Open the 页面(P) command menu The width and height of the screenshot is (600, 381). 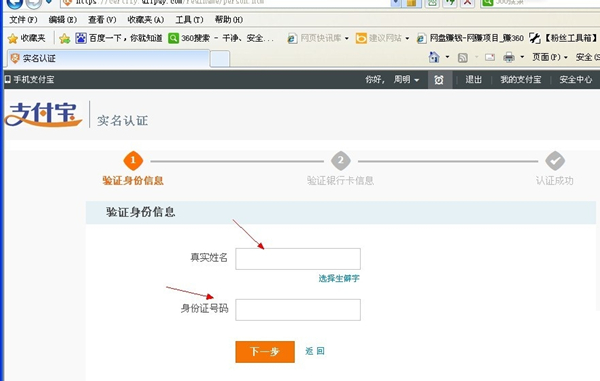(549, 57)
